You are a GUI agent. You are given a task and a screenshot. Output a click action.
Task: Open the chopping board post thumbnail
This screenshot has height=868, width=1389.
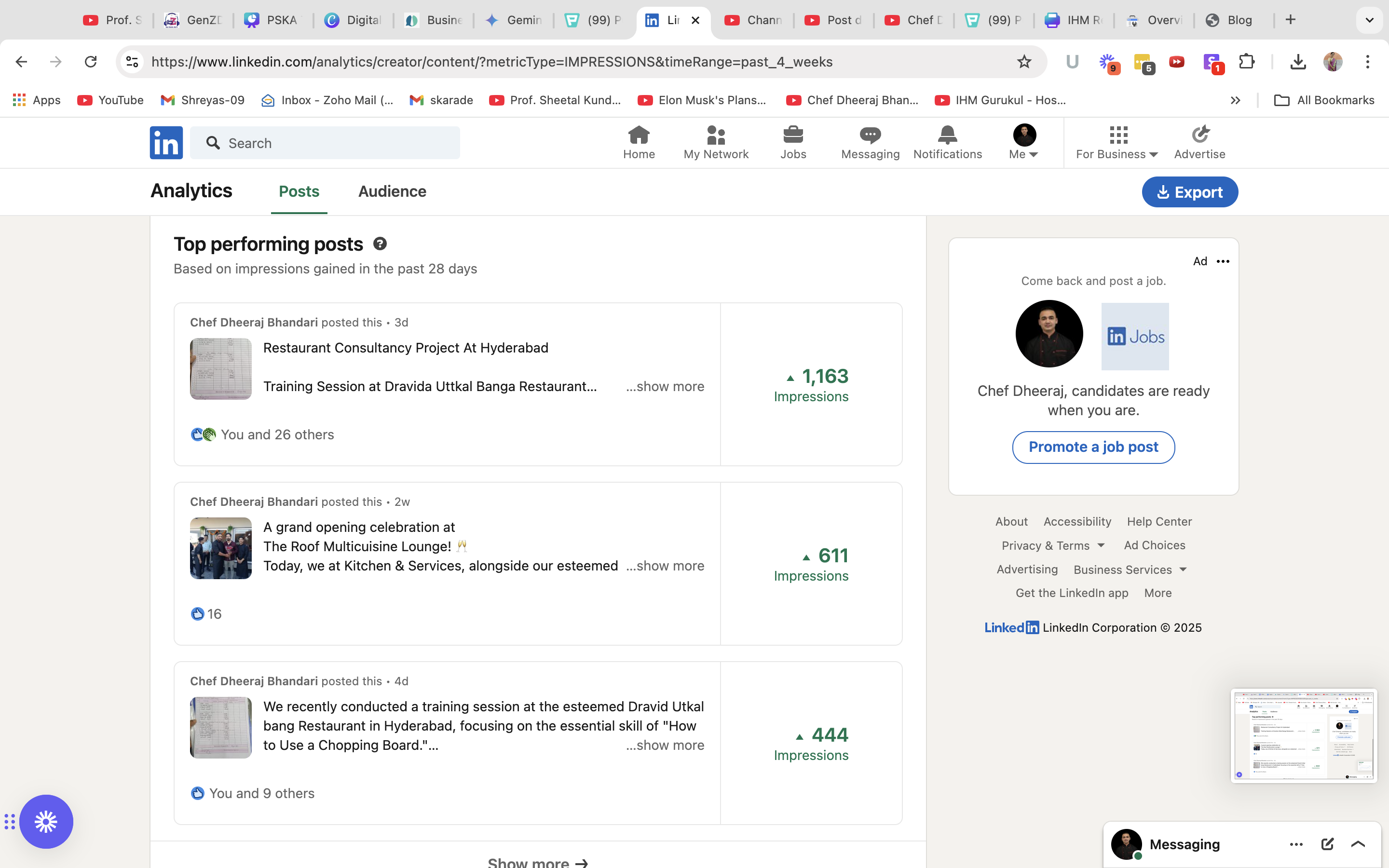coord(221,727)
